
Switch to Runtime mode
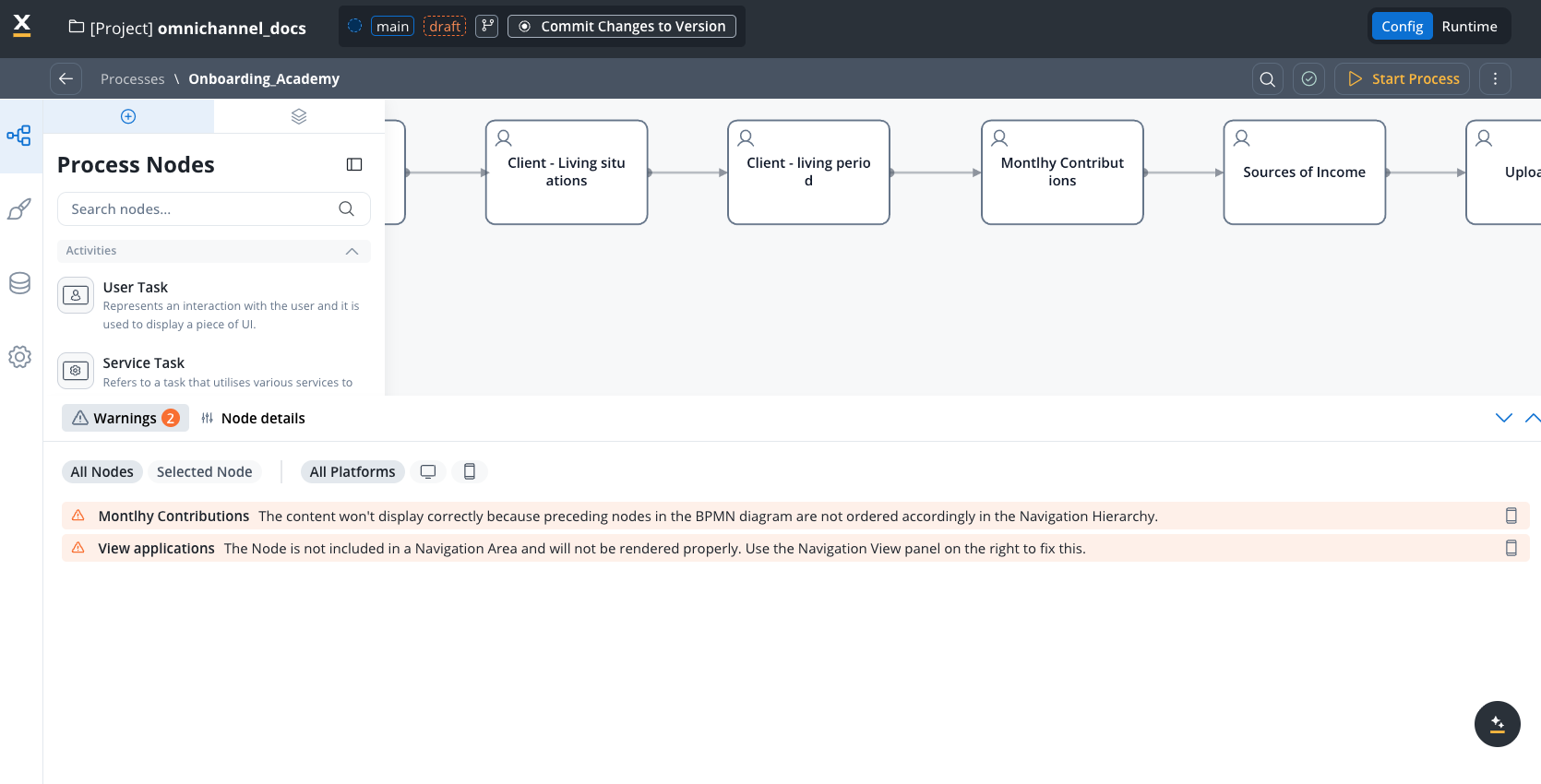click(x=1469, y=27)
